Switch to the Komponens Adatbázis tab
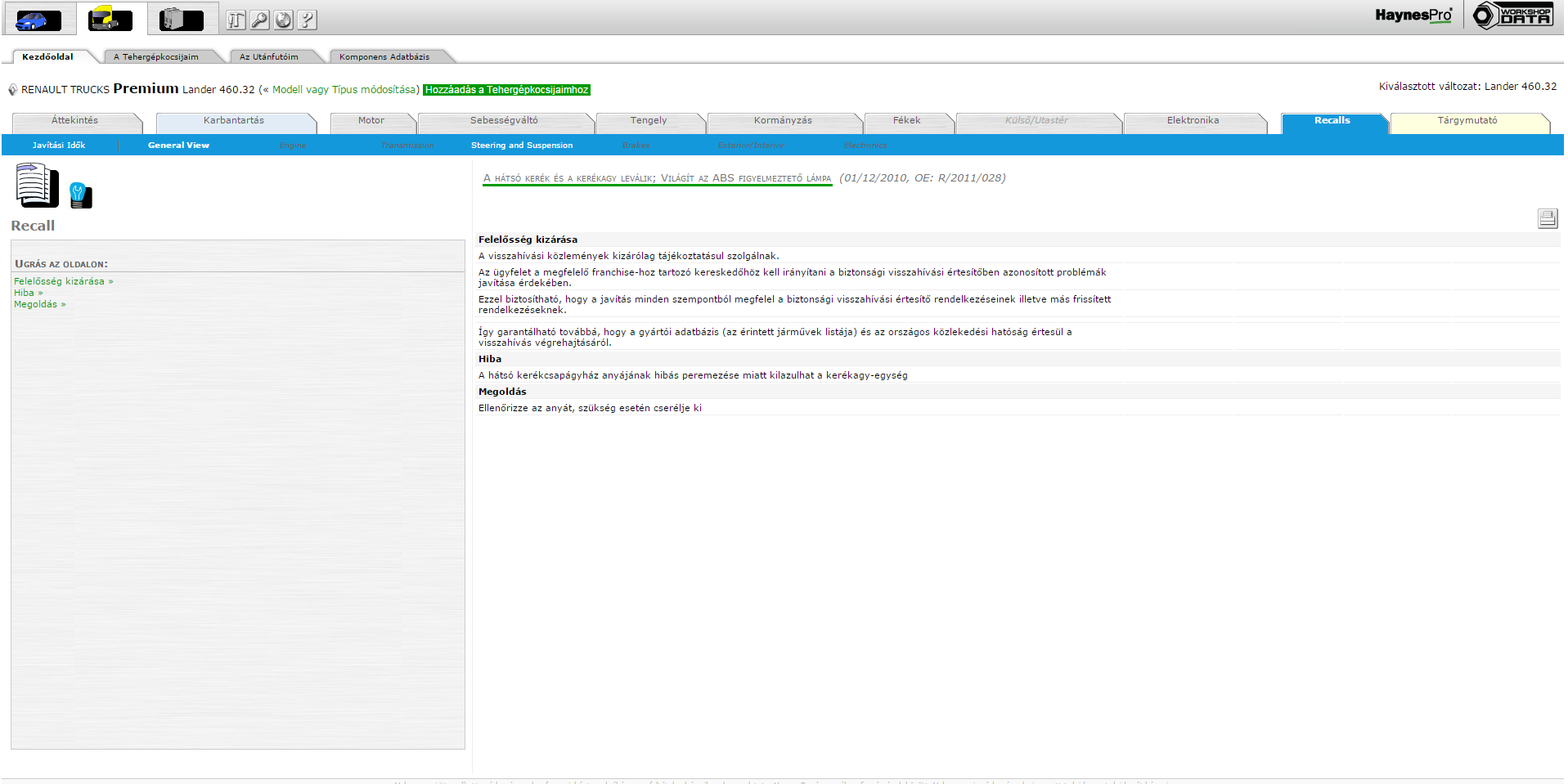 384,57
